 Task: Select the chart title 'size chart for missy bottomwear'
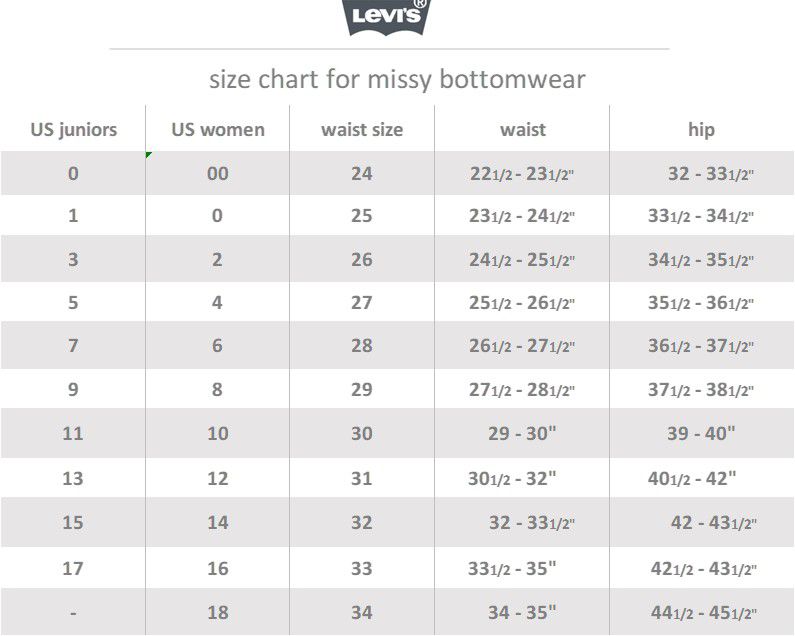[397, 79]
